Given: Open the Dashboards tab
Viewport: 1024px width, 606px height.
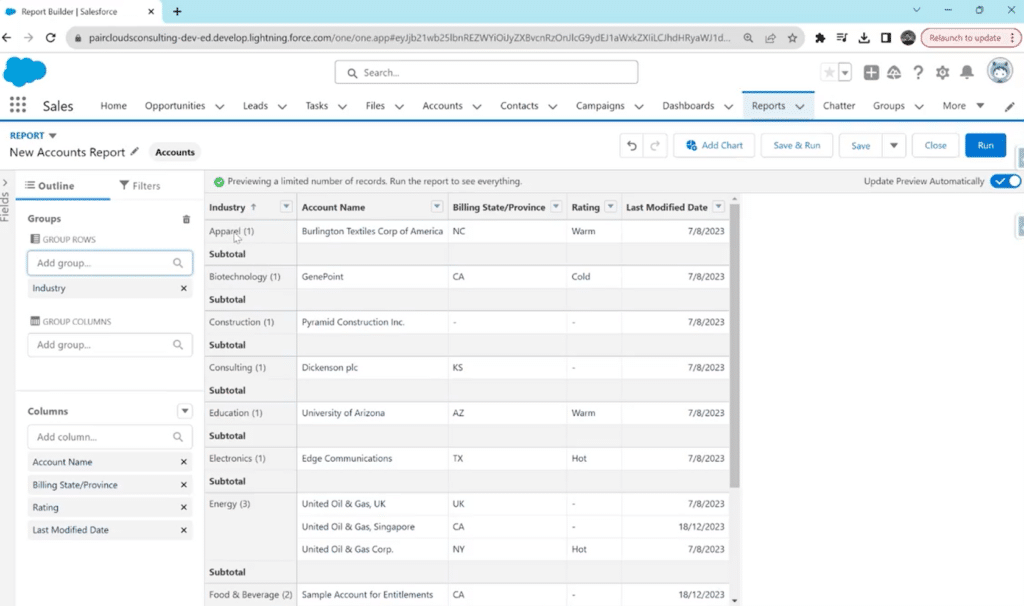Looking at the screenshot, I should [x=688, y=106].
